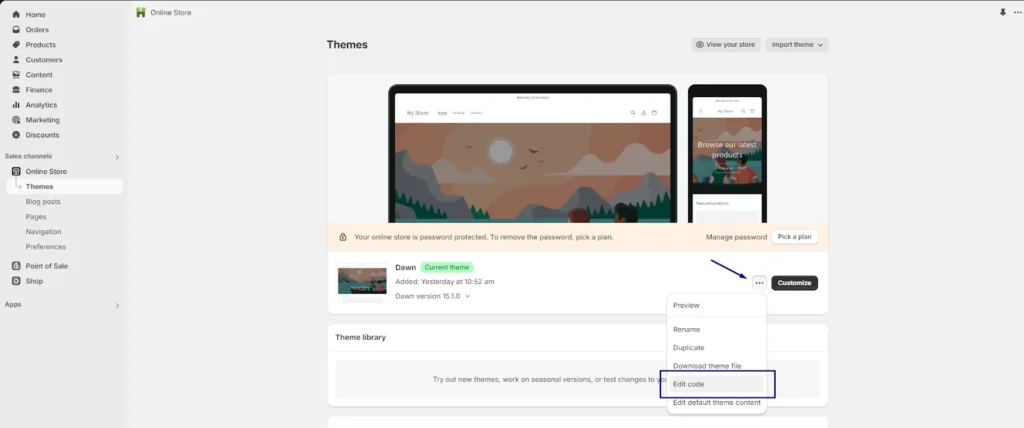This screenshot has height=428, width=1024.
Task: Click the Orders inbox icon
Action: tap(16, 29)
